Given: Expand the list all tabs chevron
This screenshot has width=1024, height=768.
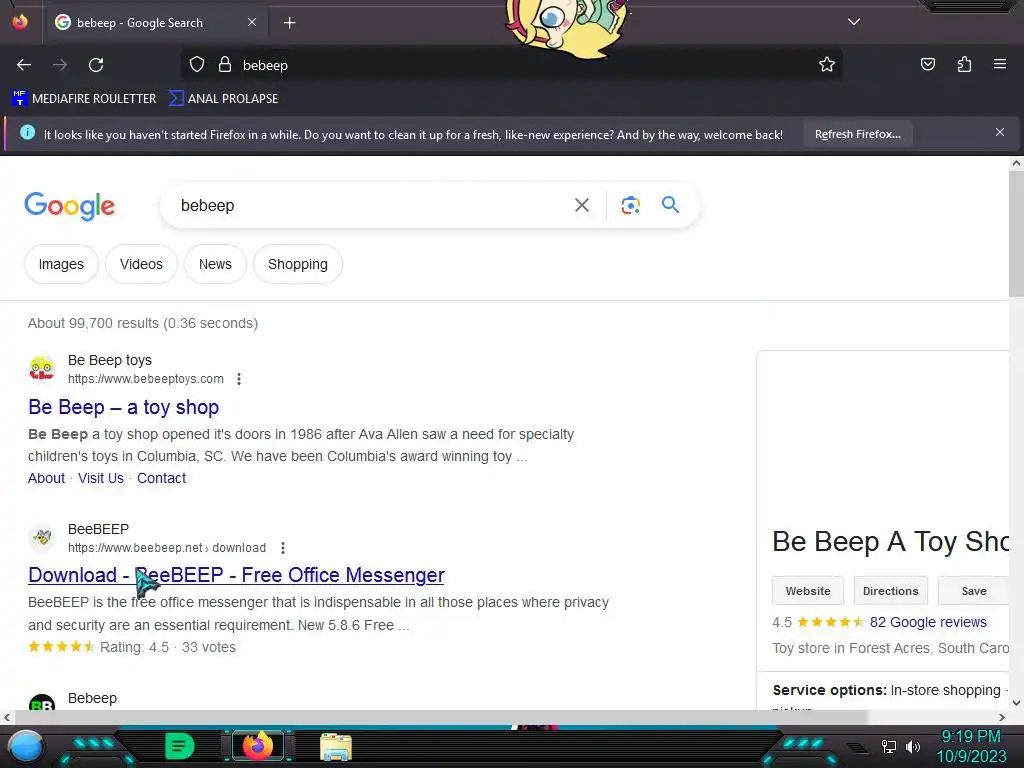Looking at the screenshot, I should click(854, 22).
